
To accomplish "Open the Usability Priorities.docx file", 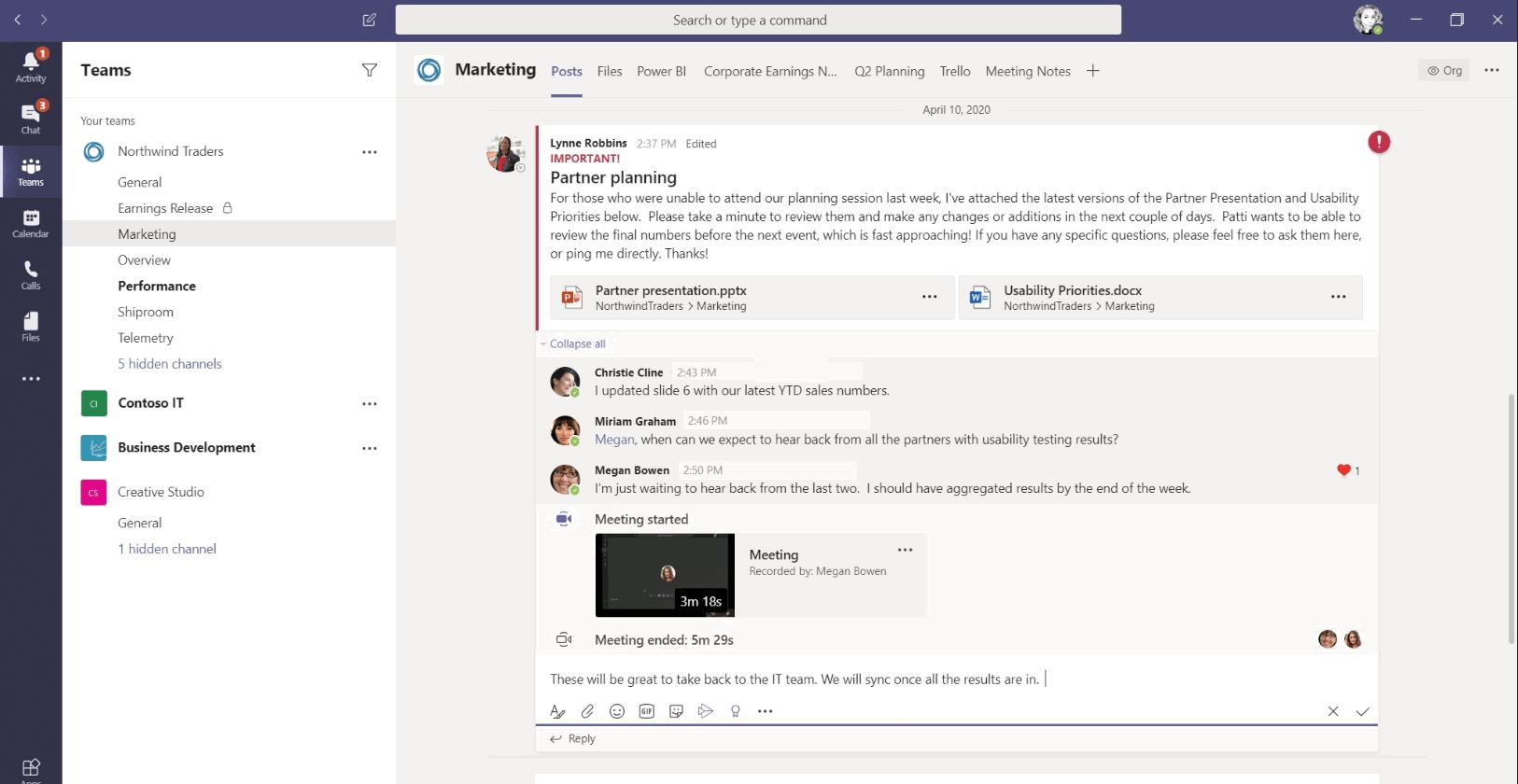I will coord(1160,297).
